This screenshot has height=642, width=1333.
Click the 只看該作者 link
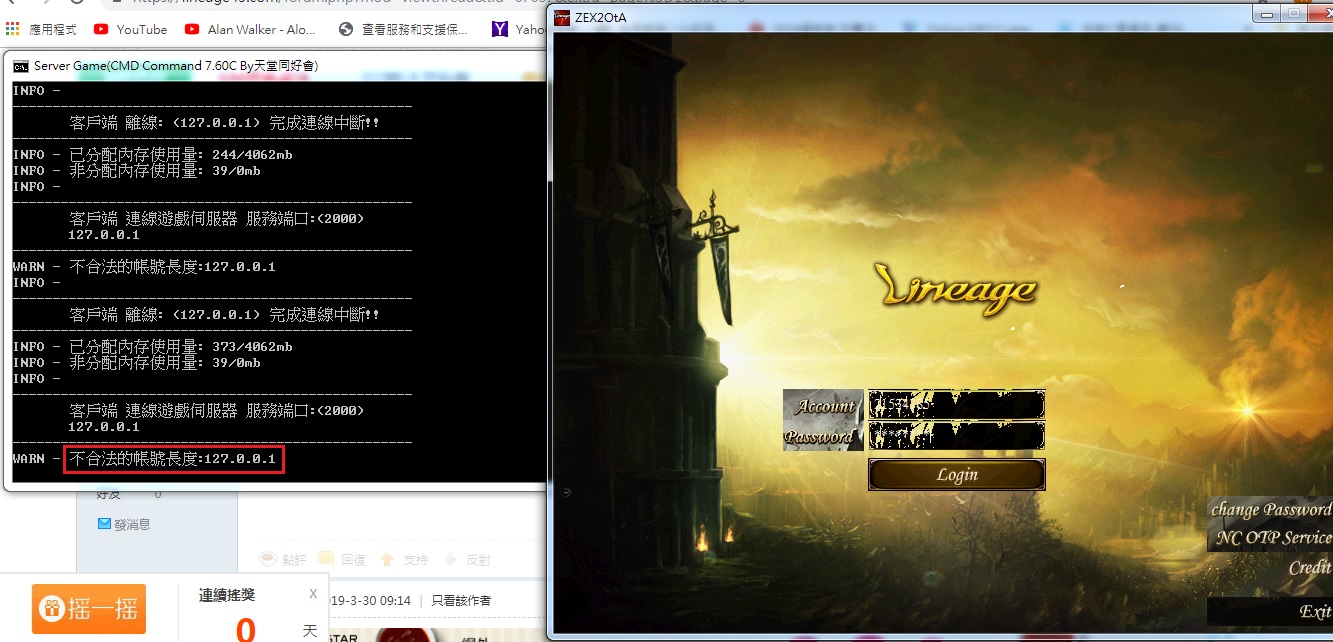[x=461, y=601]
